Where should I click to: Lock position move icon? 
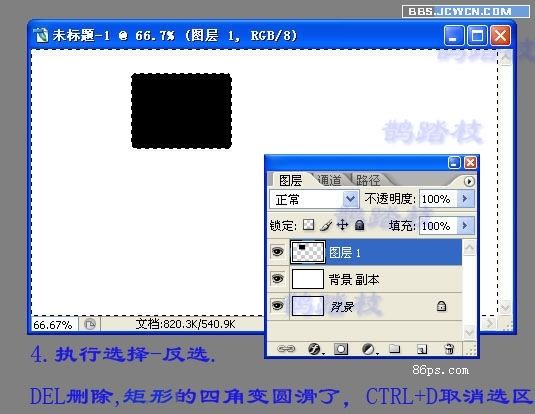point(342,225)
